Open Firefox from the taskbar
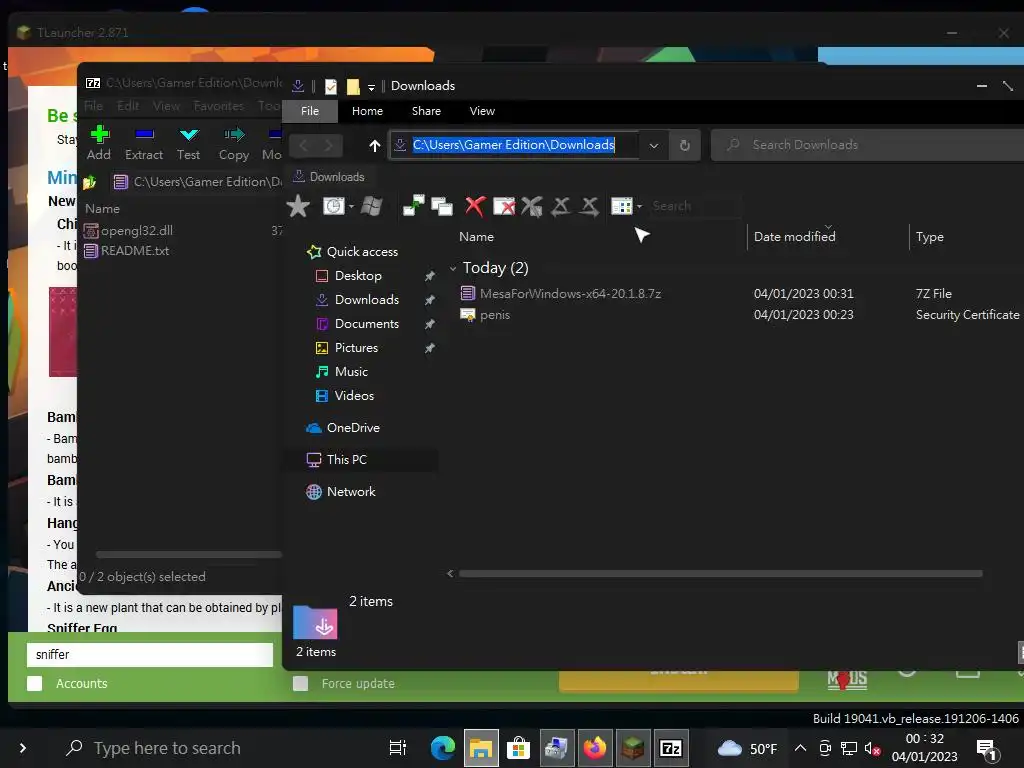This screenshot has width=1024, height=768. click(594, 748)
